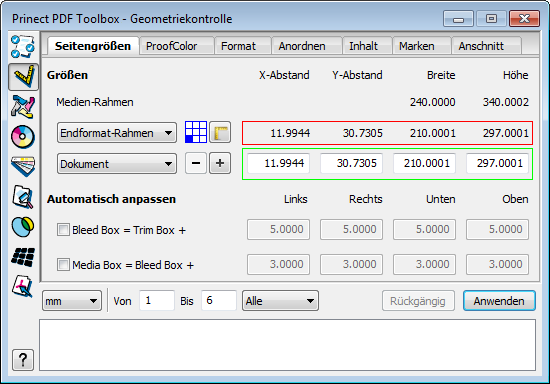Open the mm units dropdown
The width and height of the screenshot is (550, 384).
(72, 301)
